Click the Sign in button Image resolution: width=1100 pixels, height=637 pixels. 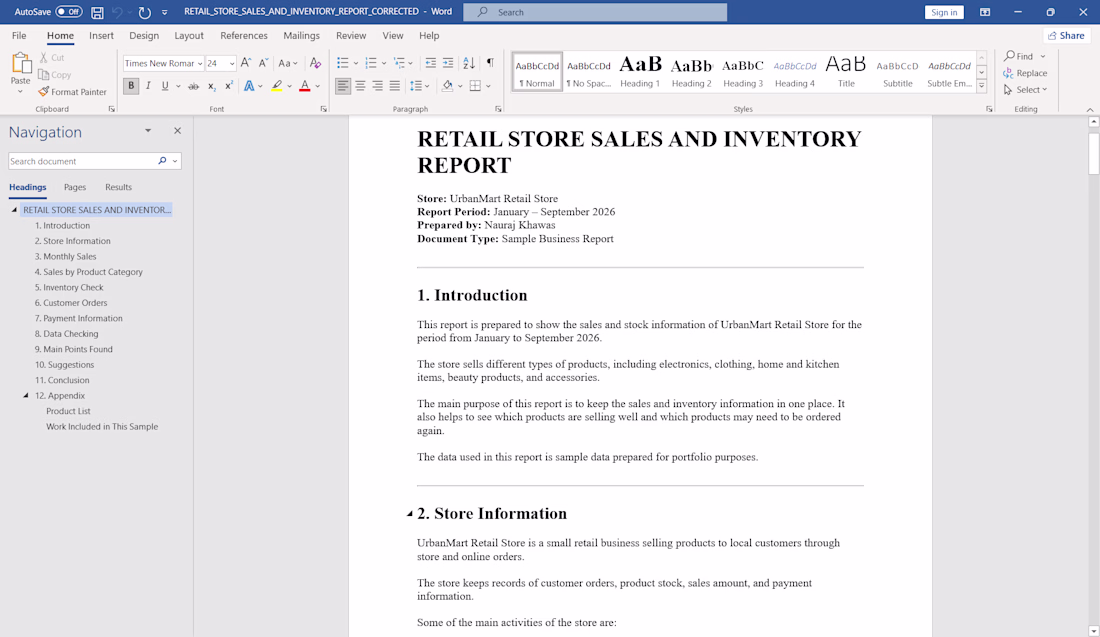click(x=944, y=12)
